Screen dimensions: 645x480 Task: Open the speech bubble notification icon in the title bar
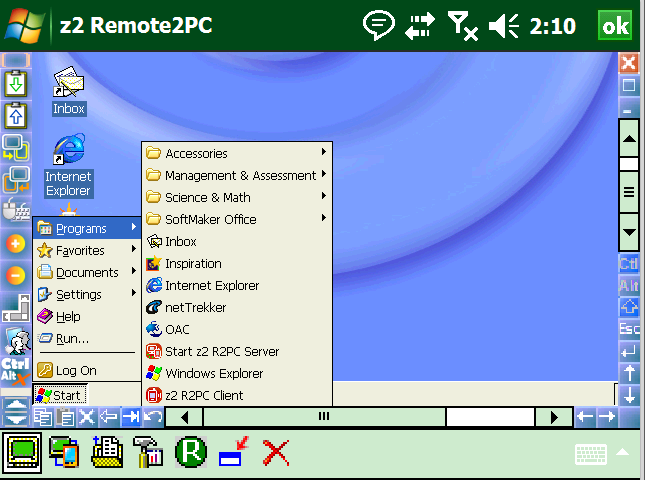coord(378,25)
